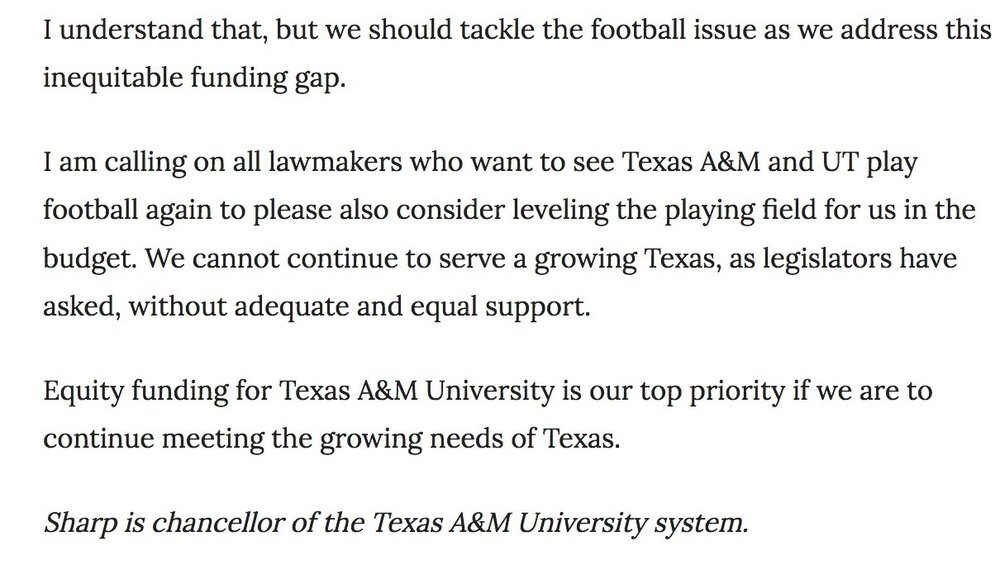The height and width of the screenshot is (565, 1000).
Task: Click the word 'football' in first sentence
Action: tap(638, 30)
